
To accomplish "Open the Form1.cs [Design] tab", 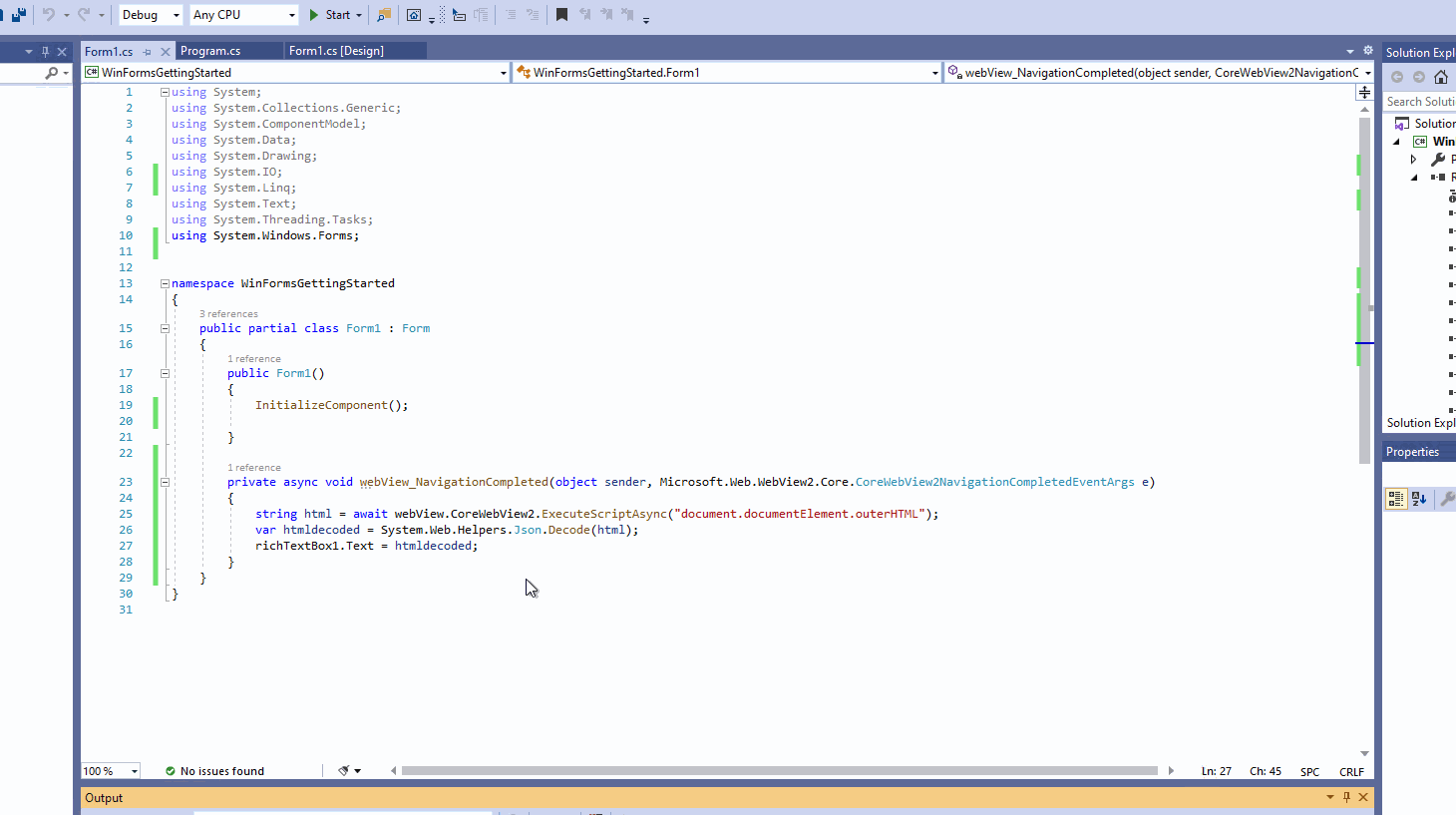I will click(x=354, y=49).
